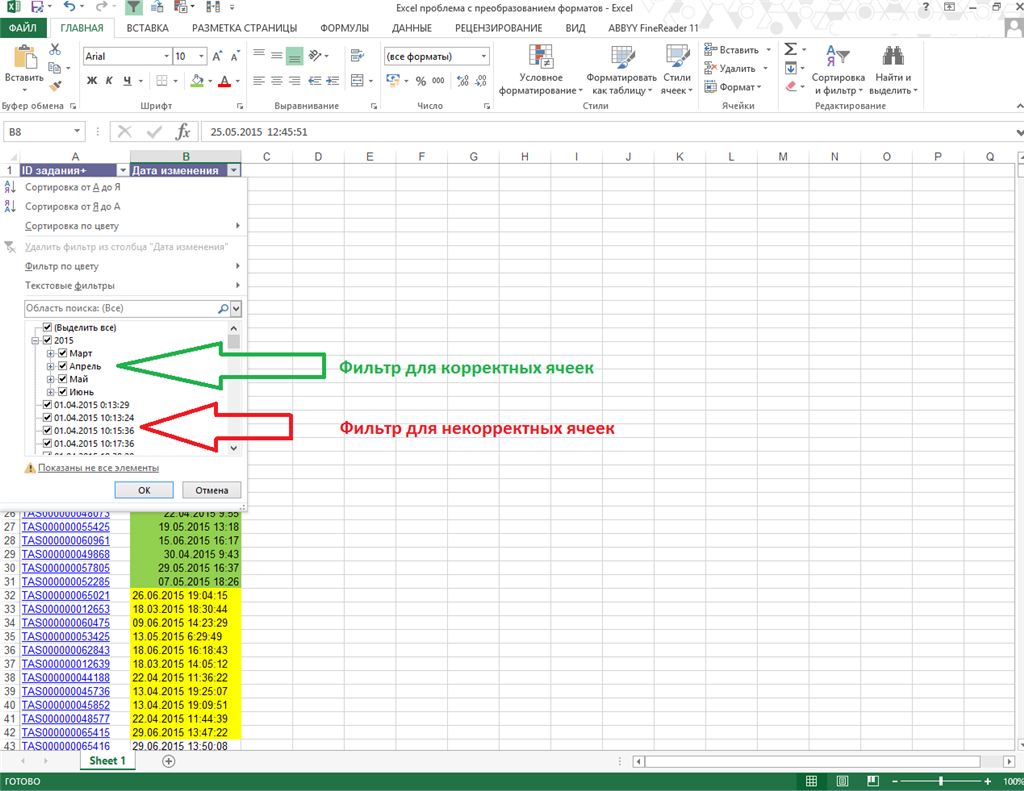Click the Cut scissors icon
The image size is (1024, 791).
pyautogui.click(x=55, y=50)
